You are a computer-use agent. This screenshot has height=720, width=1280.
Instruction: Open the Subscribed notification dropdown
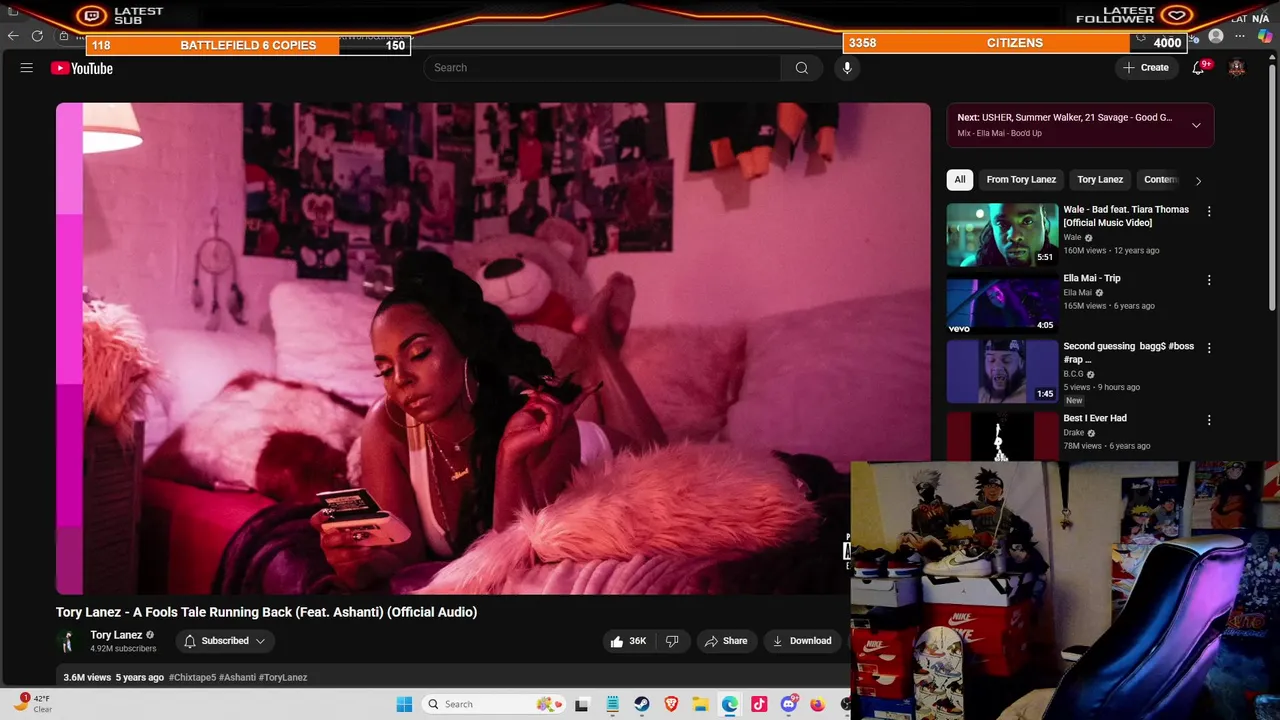[225, 641]
